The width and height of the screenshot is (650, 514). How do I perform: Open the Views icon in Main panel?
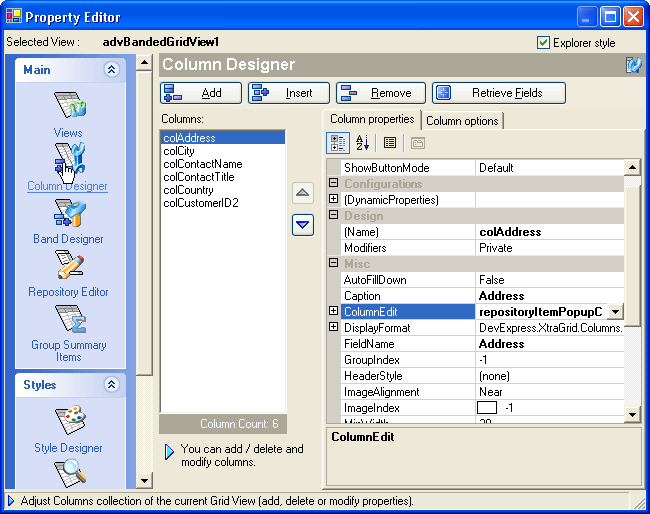pos(70,105)
